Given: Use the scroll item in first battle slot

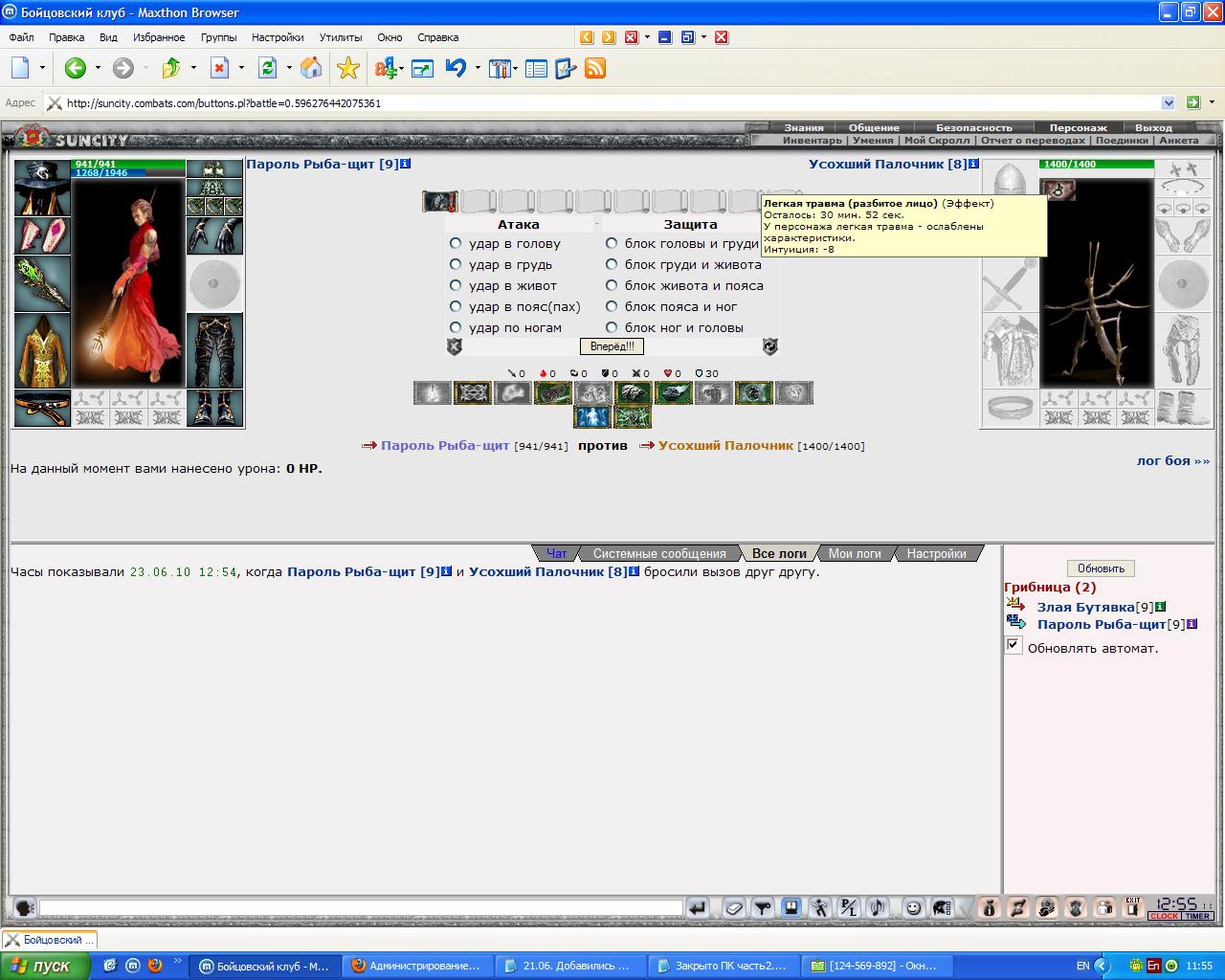Looking at the screenshot, I should (439, 201).
